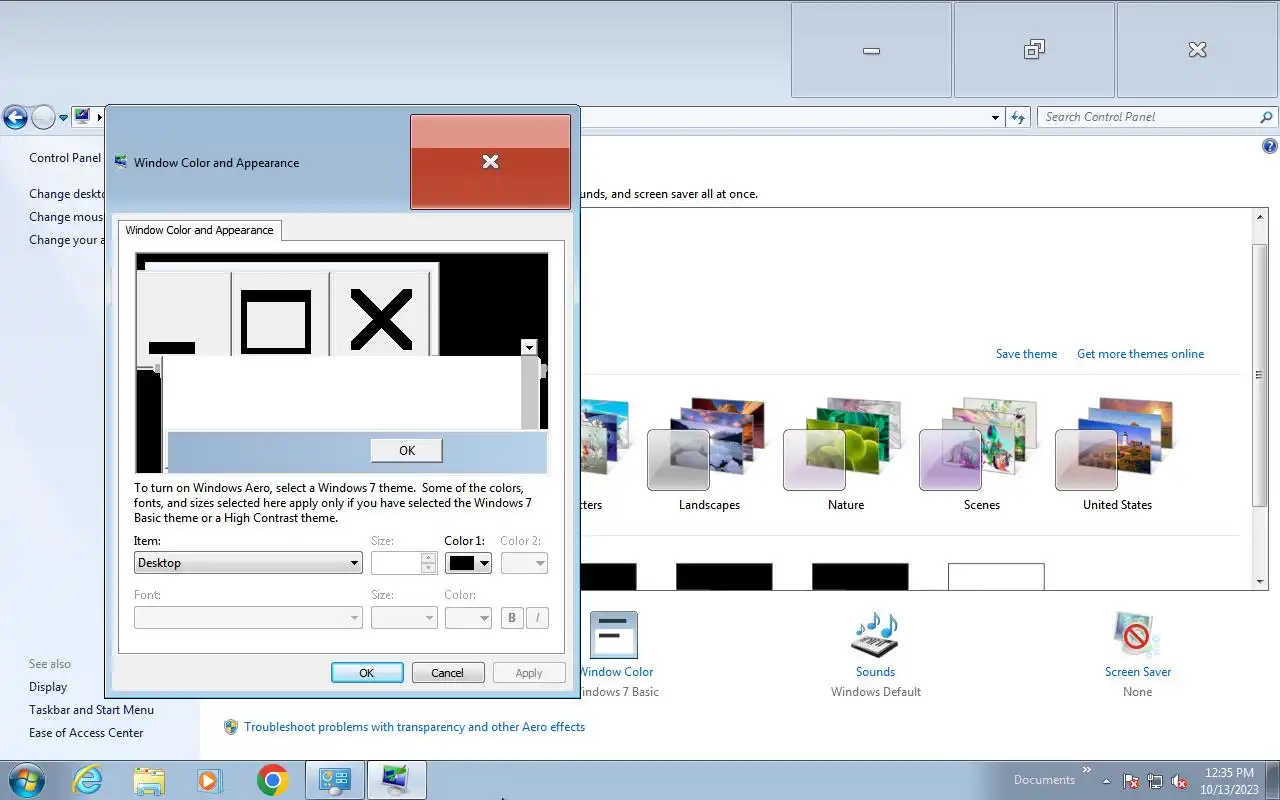Open Get more themes online link
The width and height of the screenshot is (1280, 800).
tap(1140, 354)
